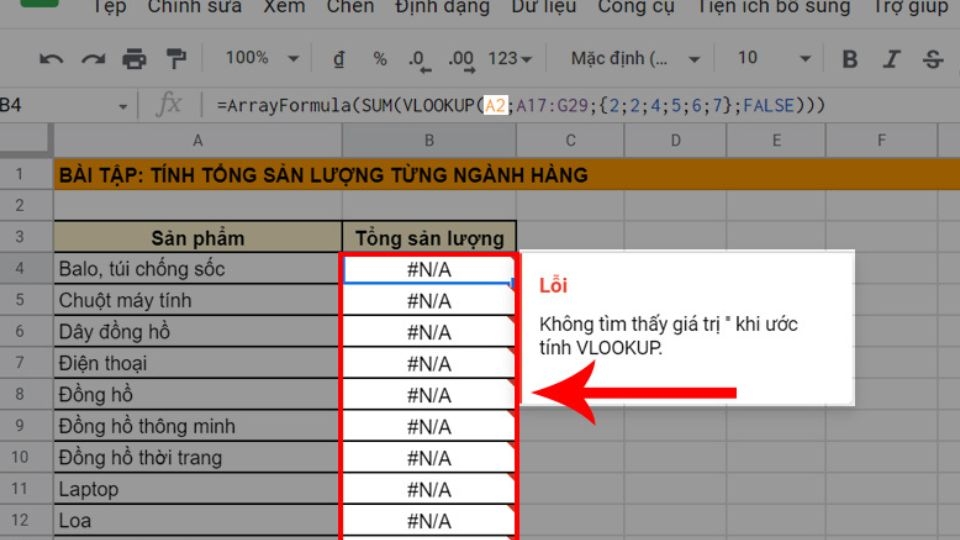The height and width of the screenshot is (540, 960).
Task: Click #N/A cell in Chuột máy tính row
Action: [429, 301]
